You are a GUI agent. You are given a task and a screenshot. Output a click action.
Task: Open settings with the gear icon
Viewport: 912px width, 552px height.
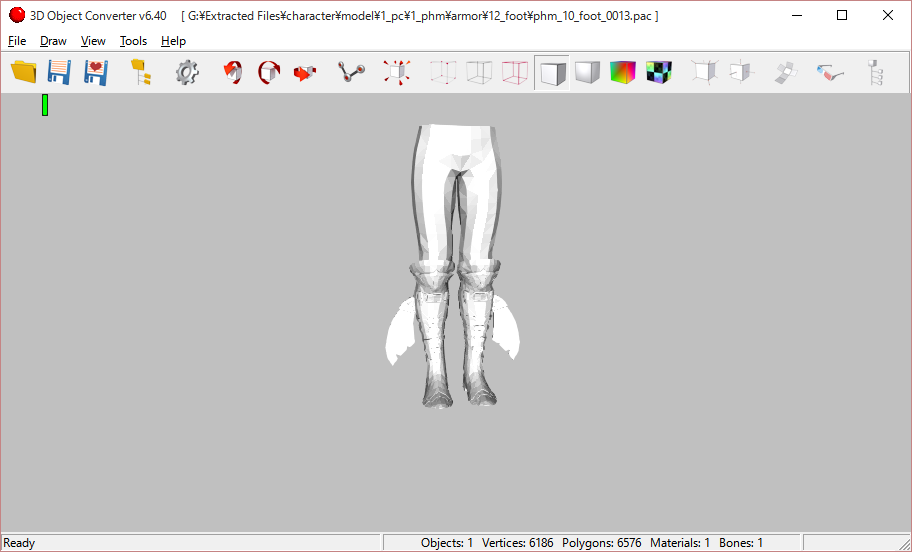pyautogui.click(x=187, y=72)
